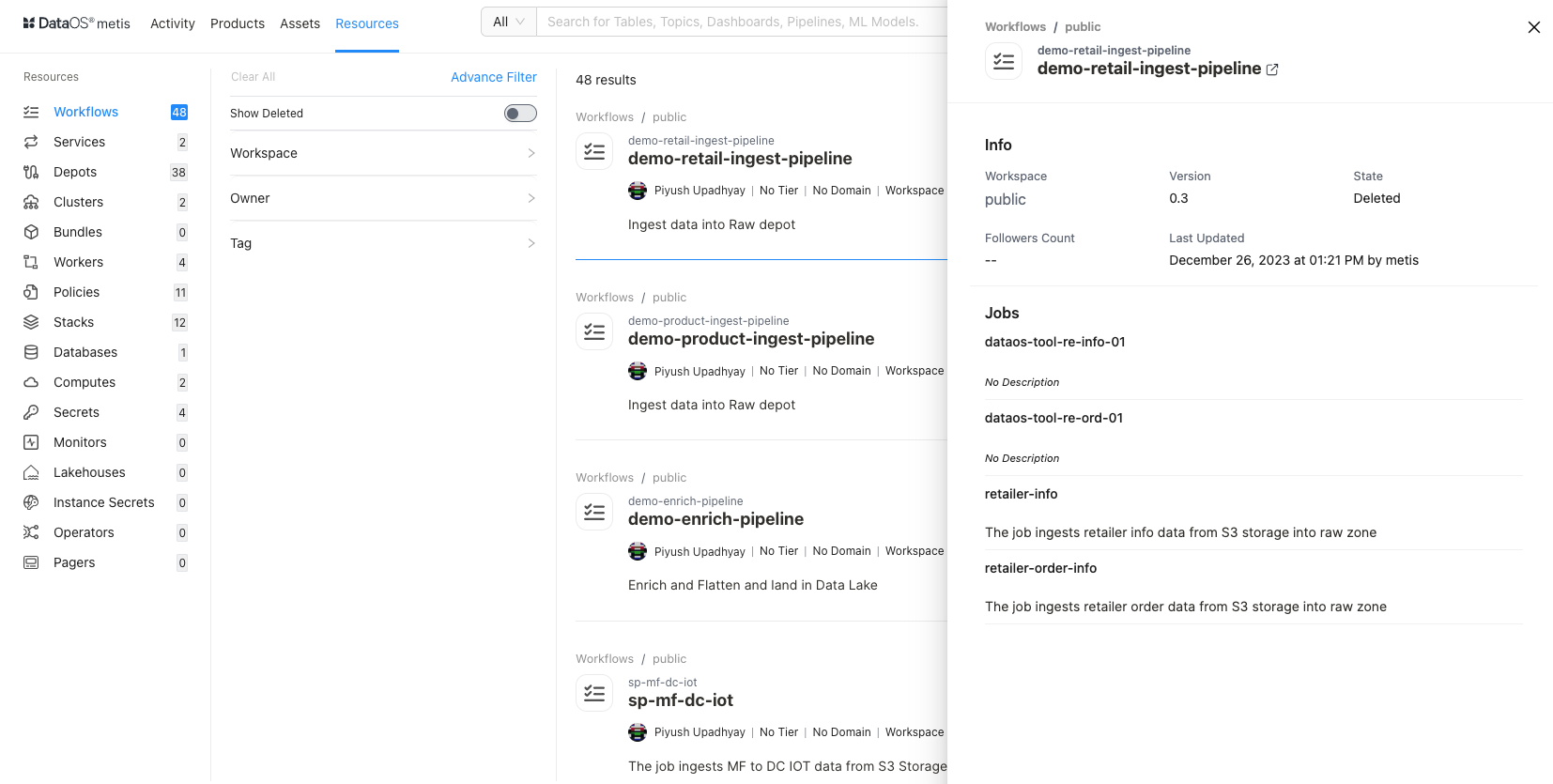Click demo-retail-ingest-pipeline panel title
The height and width of the screenshot is (784, 1553).
[1149, 69]
